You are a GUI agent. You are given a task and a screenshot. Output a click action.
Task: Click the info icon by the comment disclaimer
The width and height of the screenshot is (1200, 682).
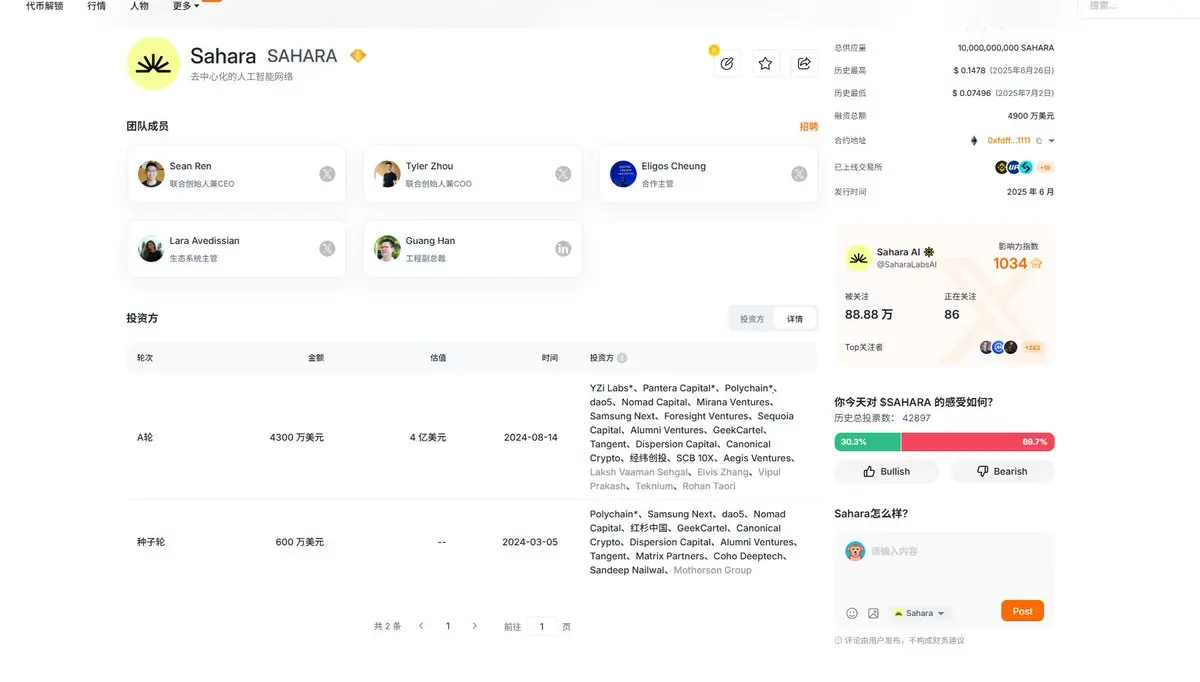click(x=838, y=641)
